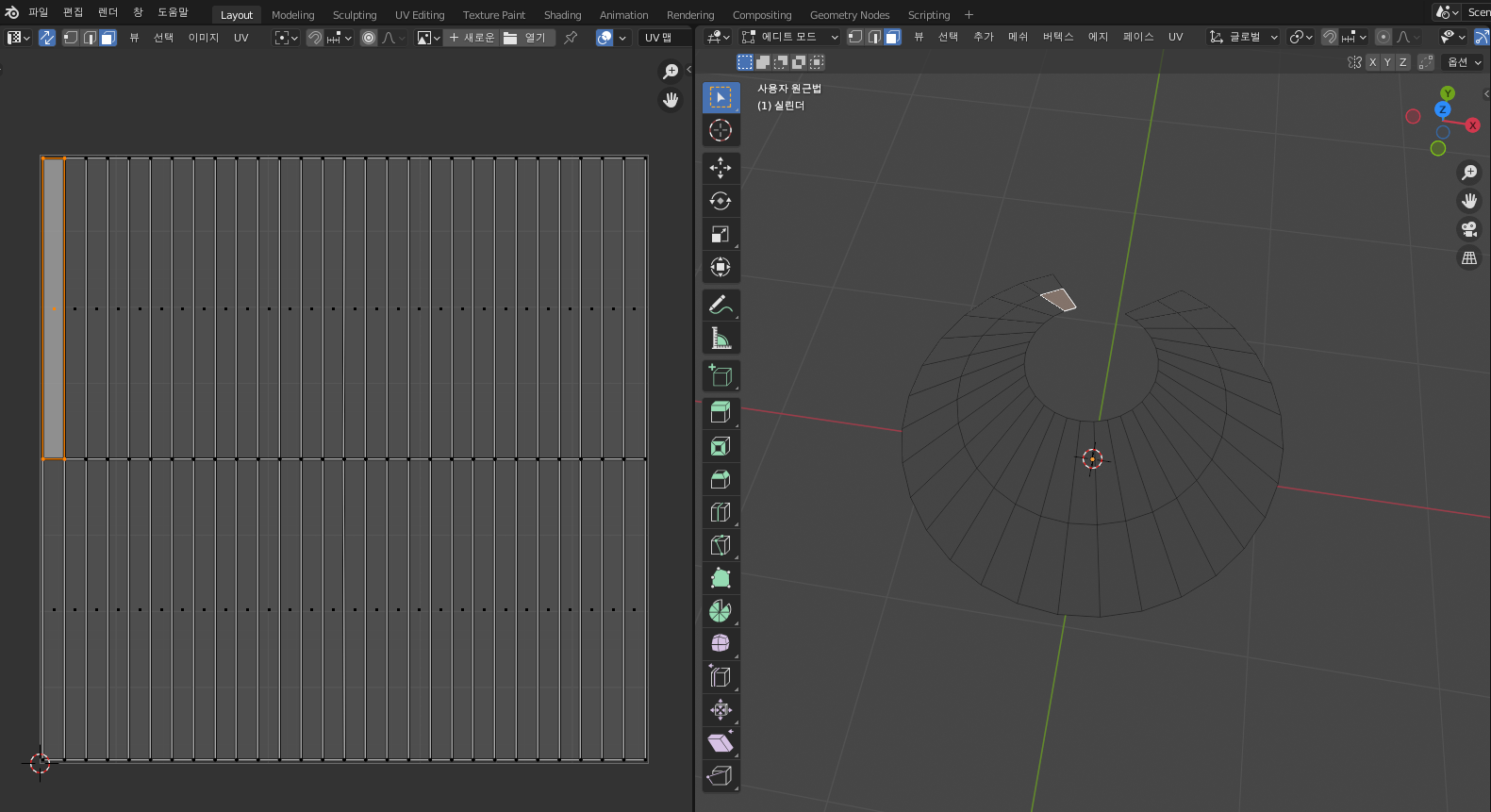Enable face select mode in UV editor
1491x812 pixels.
click(108, 38)
